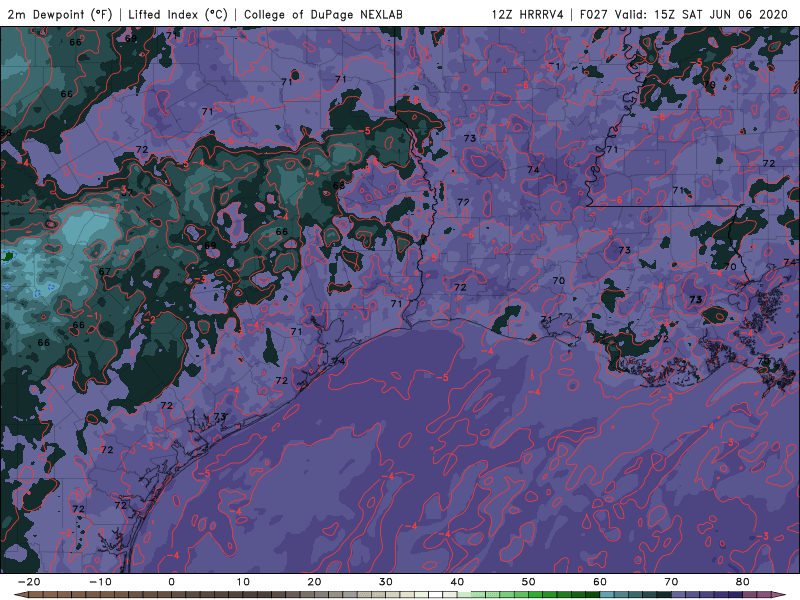Viewport: 800px width, 600px height.
Task: Click the 50 color scale label
Action: coord(529,582)
